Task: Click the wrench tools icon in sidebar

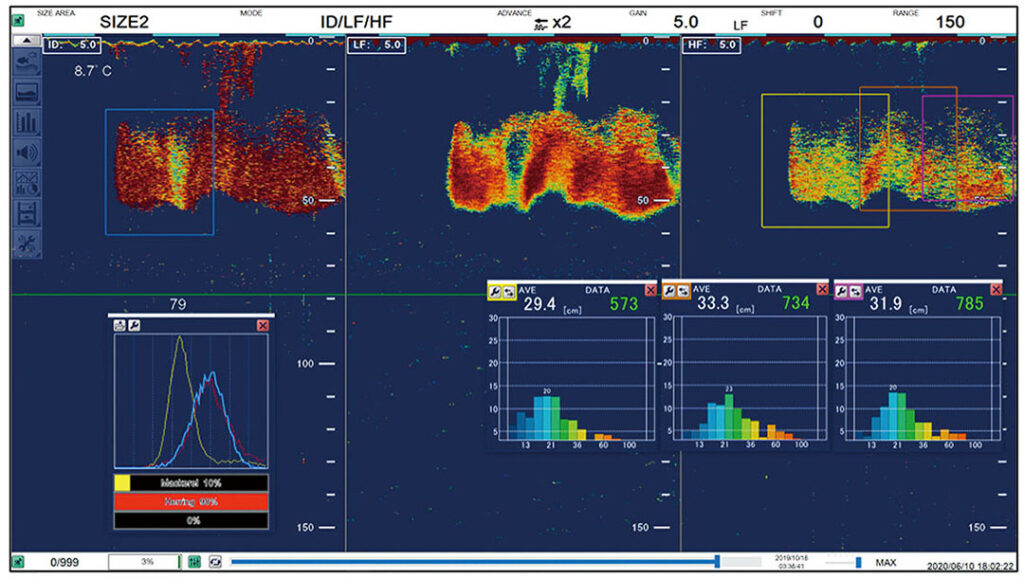Action: (x=27, y=243)
